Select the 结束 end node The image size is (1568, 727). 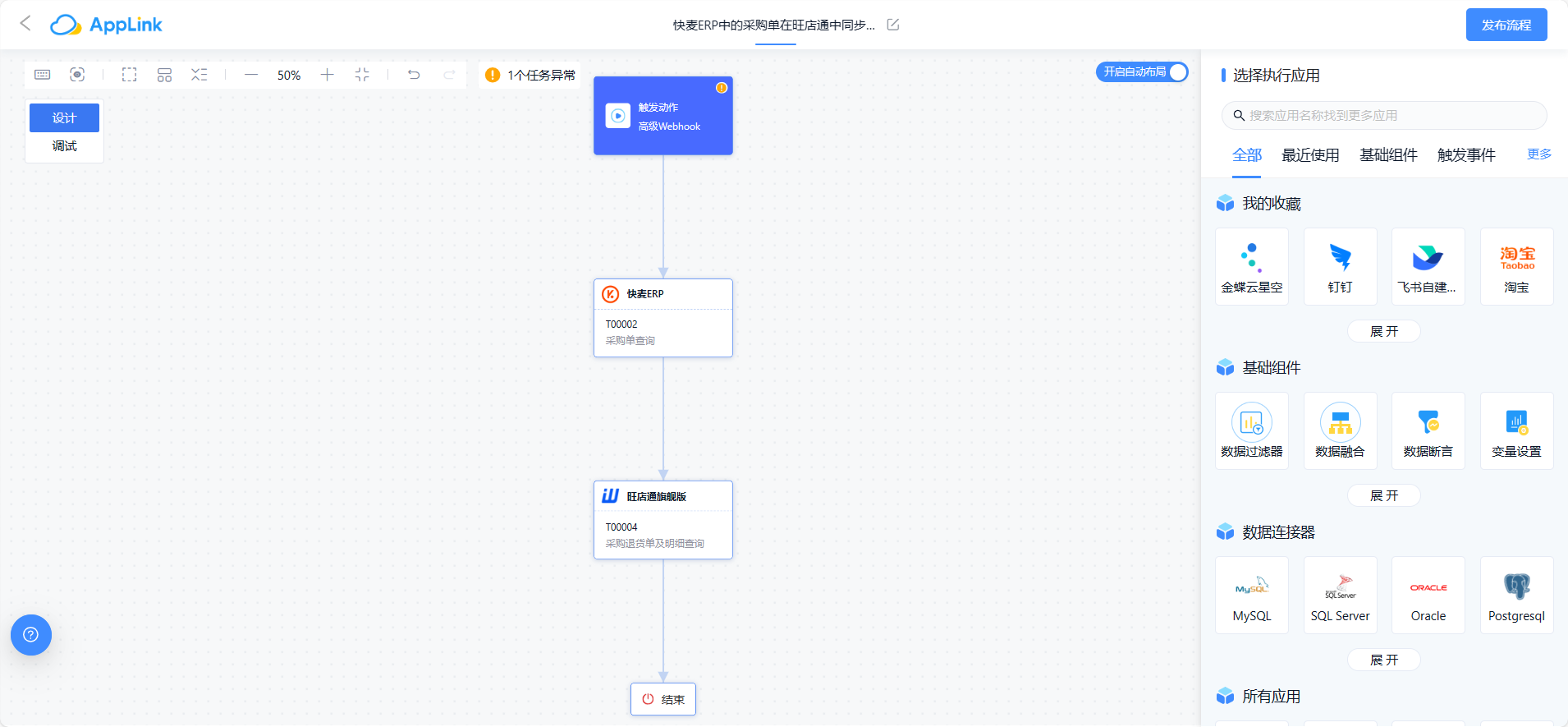coord(663,699)
